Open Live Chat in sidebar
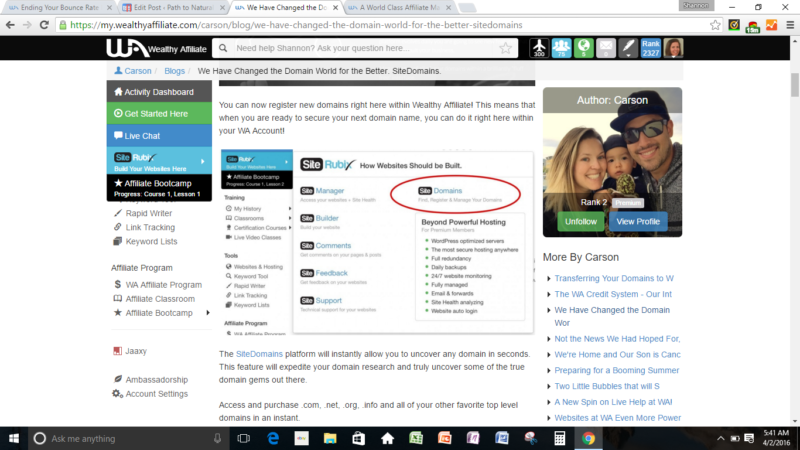800x450 pixels. point(159,136)
